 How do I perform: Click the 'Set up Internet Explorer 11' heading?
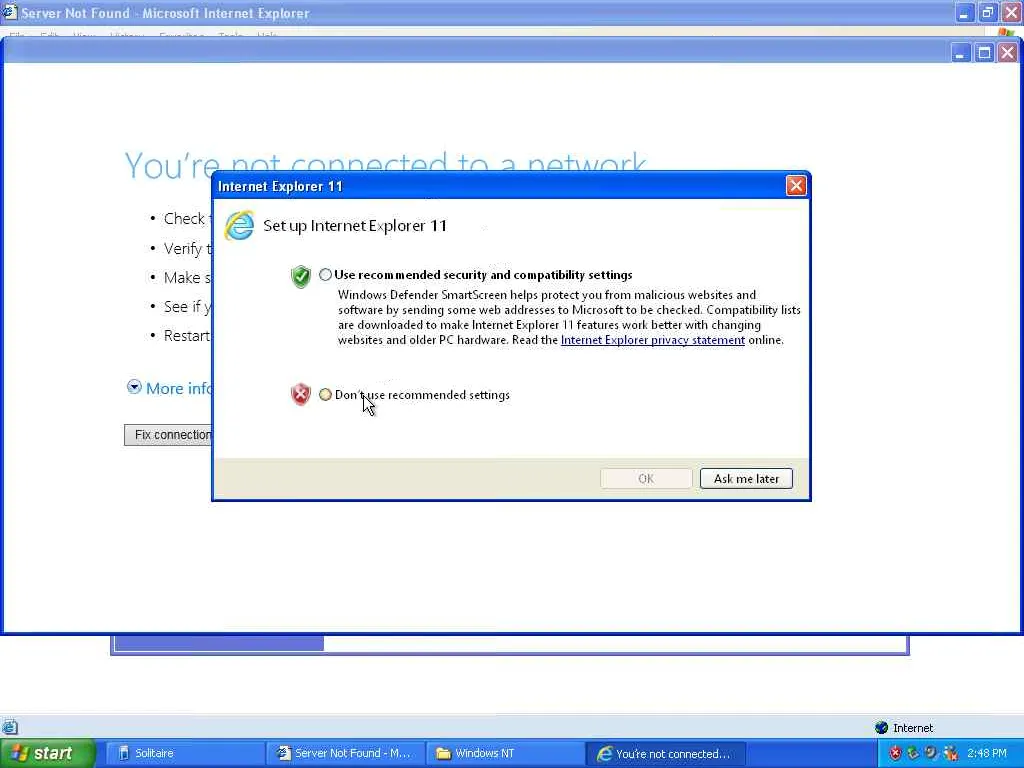point(355,226)
